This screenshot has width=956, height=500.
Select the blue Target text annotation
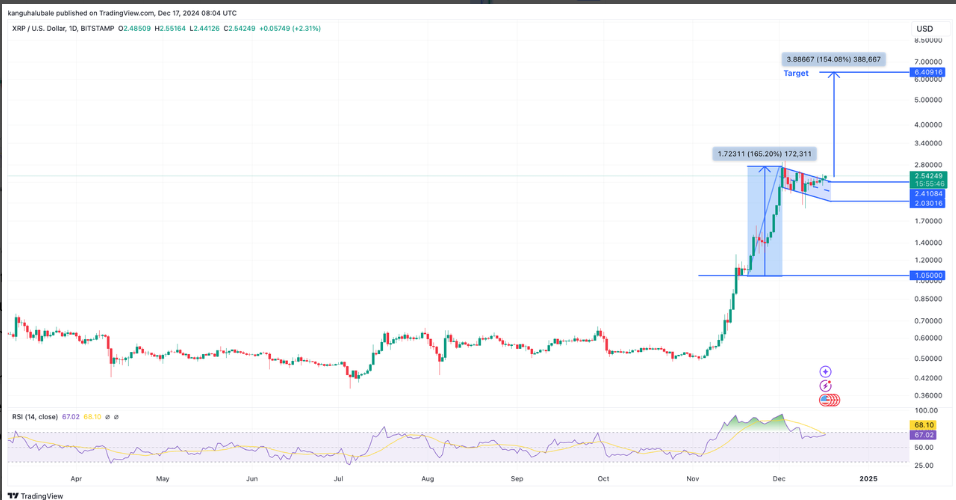pos(796,74)
